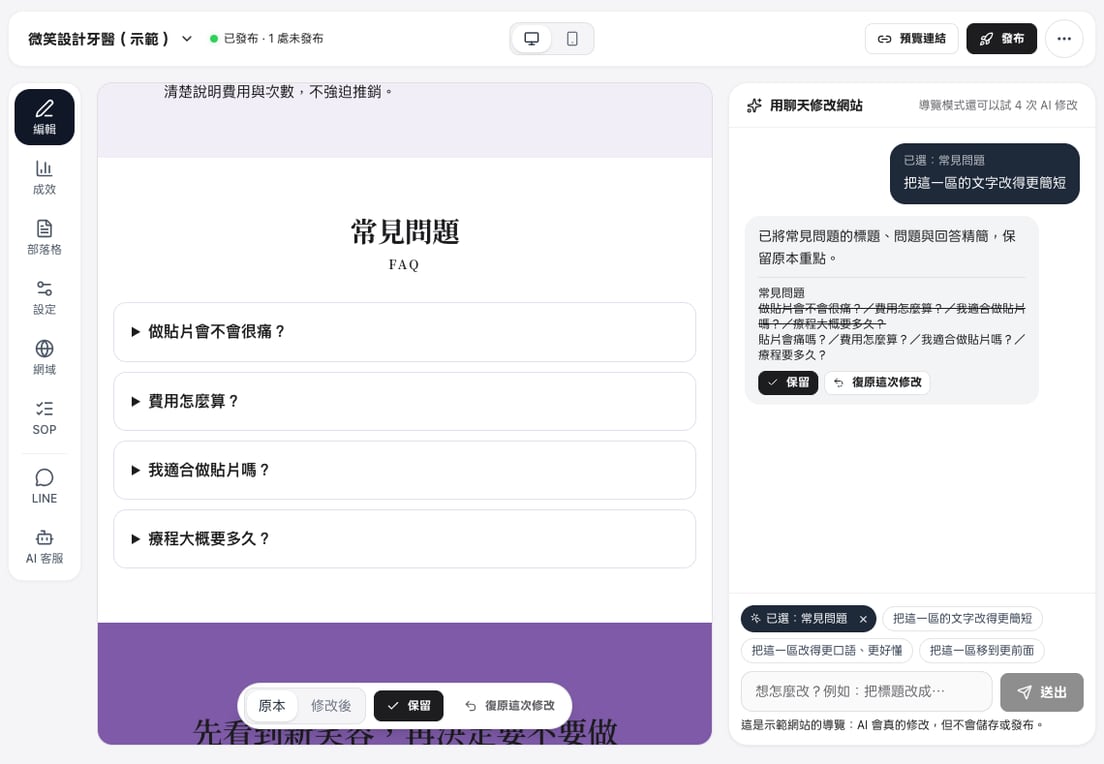1104x764 pixels.
Task: Select the 原本 view tab
Action: pyautogui.click(x=272, y=706)
